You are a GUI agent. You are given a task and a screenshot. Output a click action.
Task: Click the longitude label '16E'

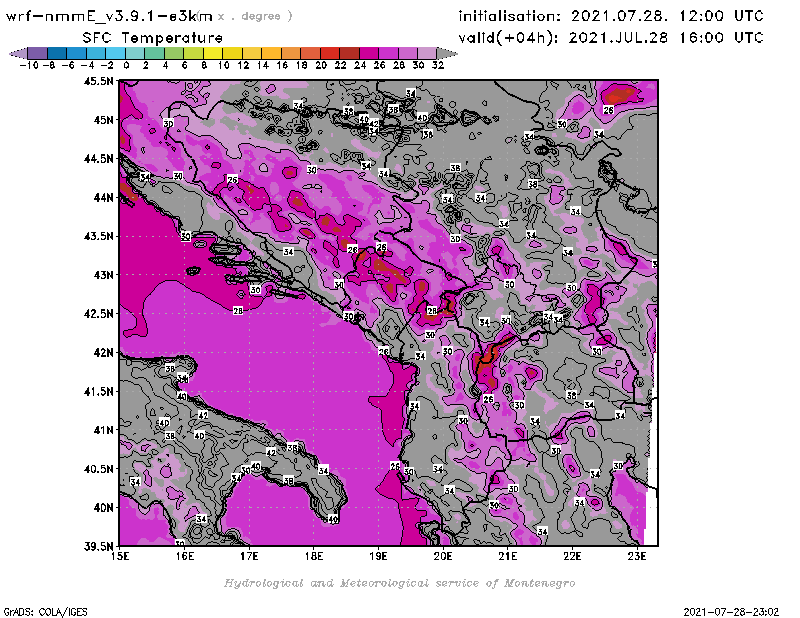coord(185,557)
